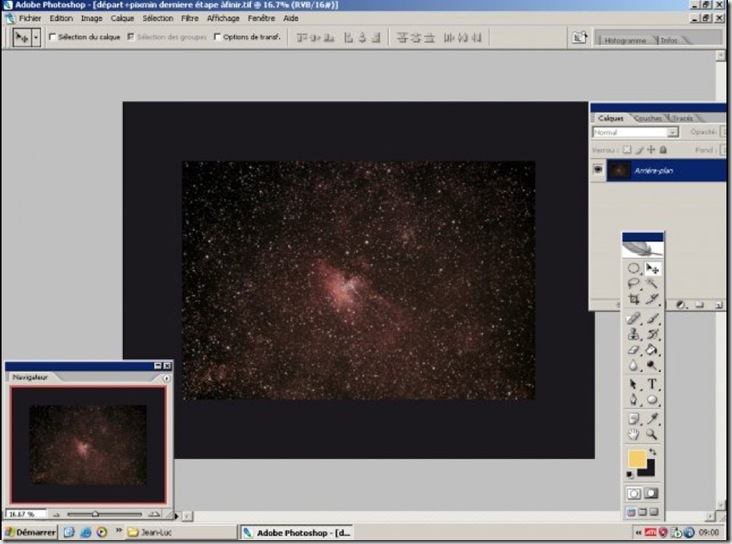Hide the Arrière-plan layer with the eye icon

[598, 170]
